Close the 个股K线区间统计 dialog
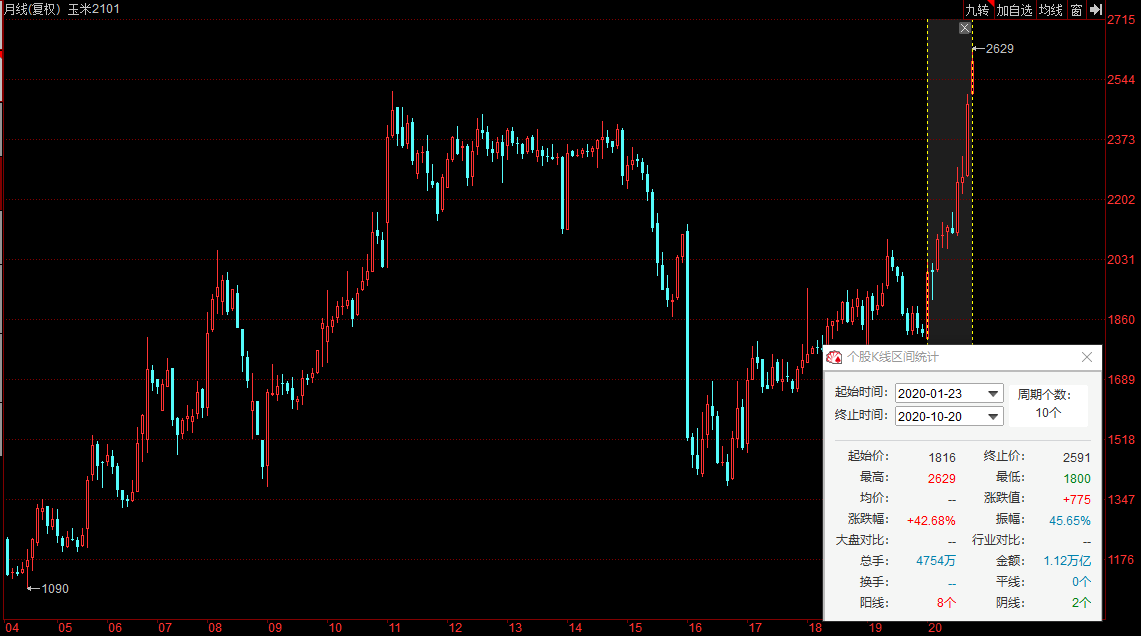Viewport: 1141px width, 636px height. (x=1087, y=357)
